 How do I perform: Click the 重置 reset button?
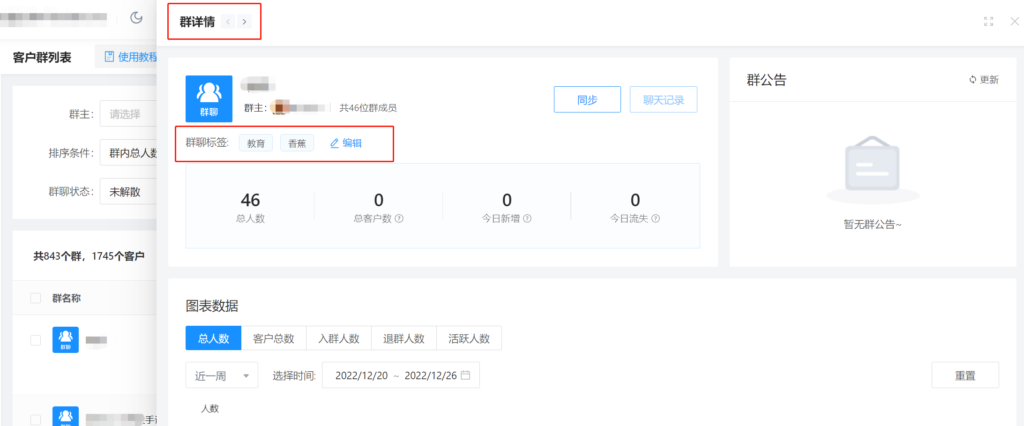965,375
